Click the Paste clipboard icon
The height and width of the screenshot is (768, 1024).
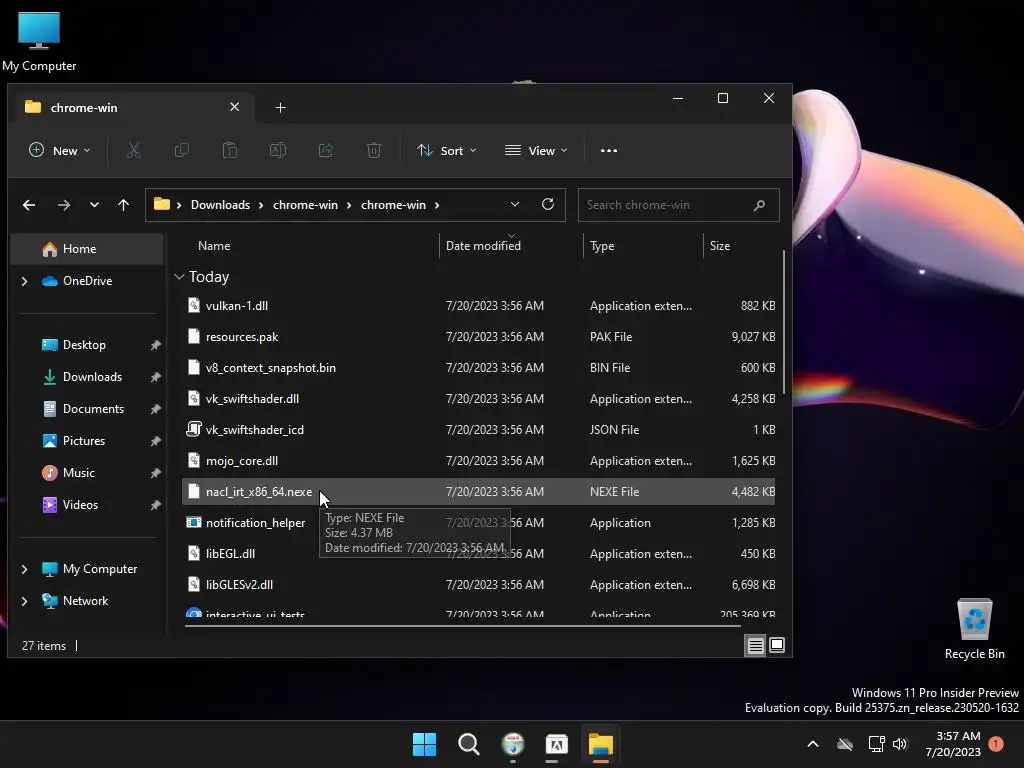230,151
